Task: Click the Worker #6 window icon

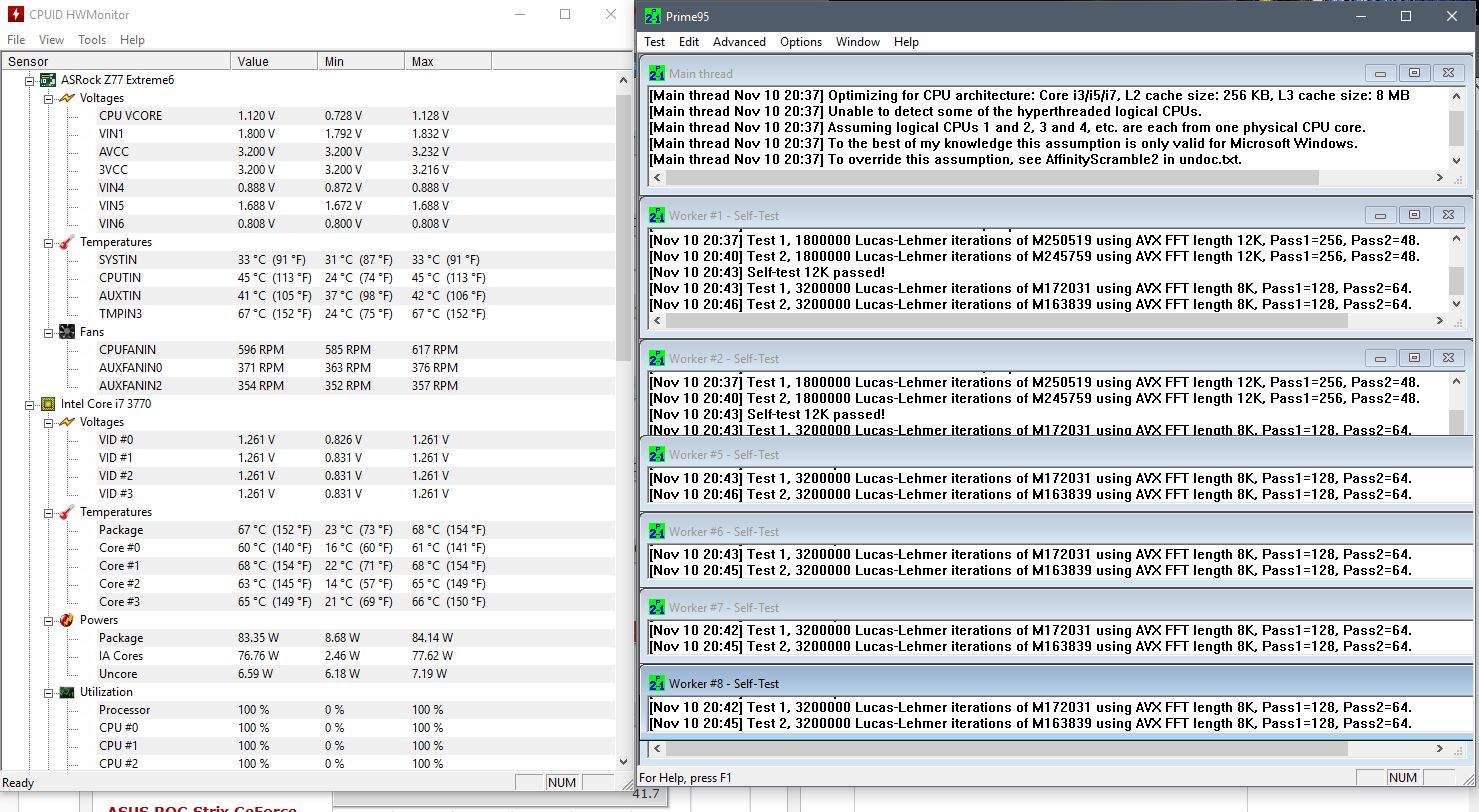Action: 657,531
